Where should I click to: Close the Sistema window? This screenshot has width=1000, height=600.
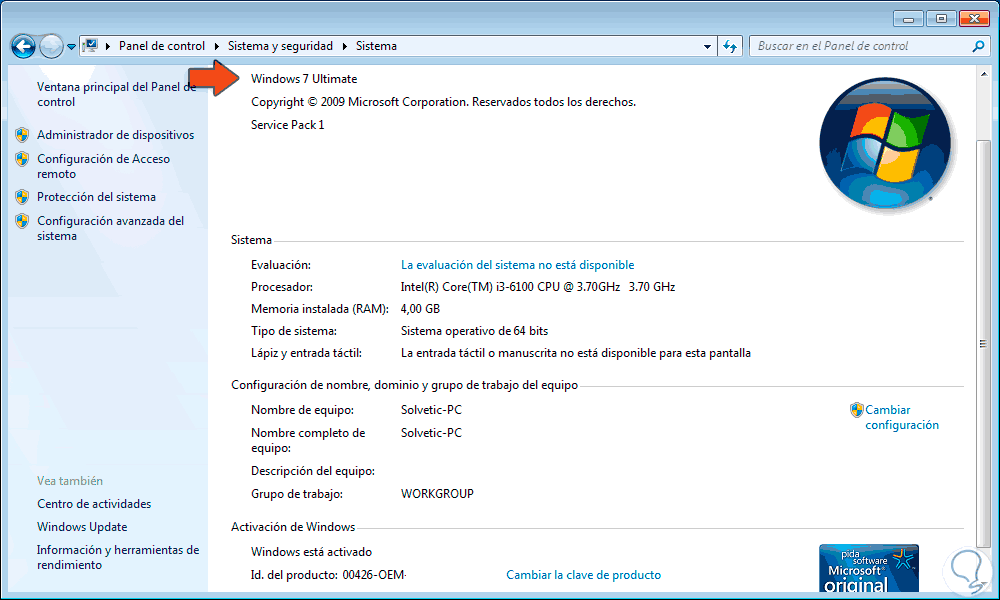click(974, 18)
